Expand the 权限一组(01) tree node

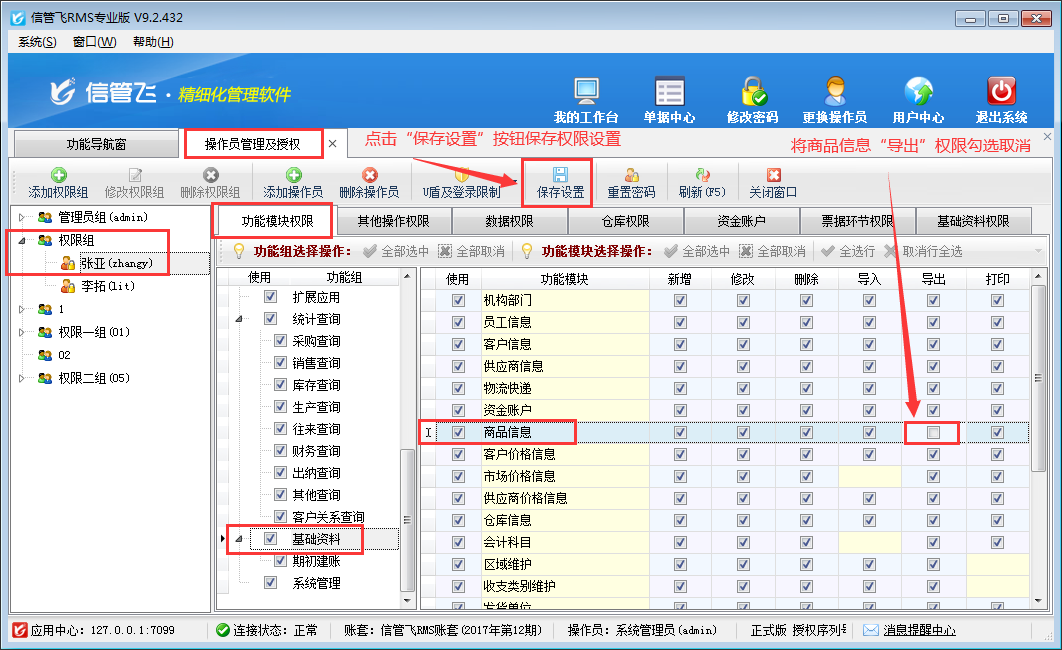coord(23,332)
